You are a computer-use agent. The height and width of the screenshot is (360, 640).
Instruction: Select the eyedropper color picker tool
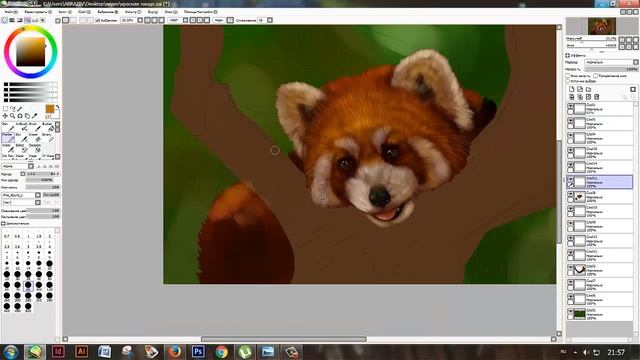[x=34, y=116]
